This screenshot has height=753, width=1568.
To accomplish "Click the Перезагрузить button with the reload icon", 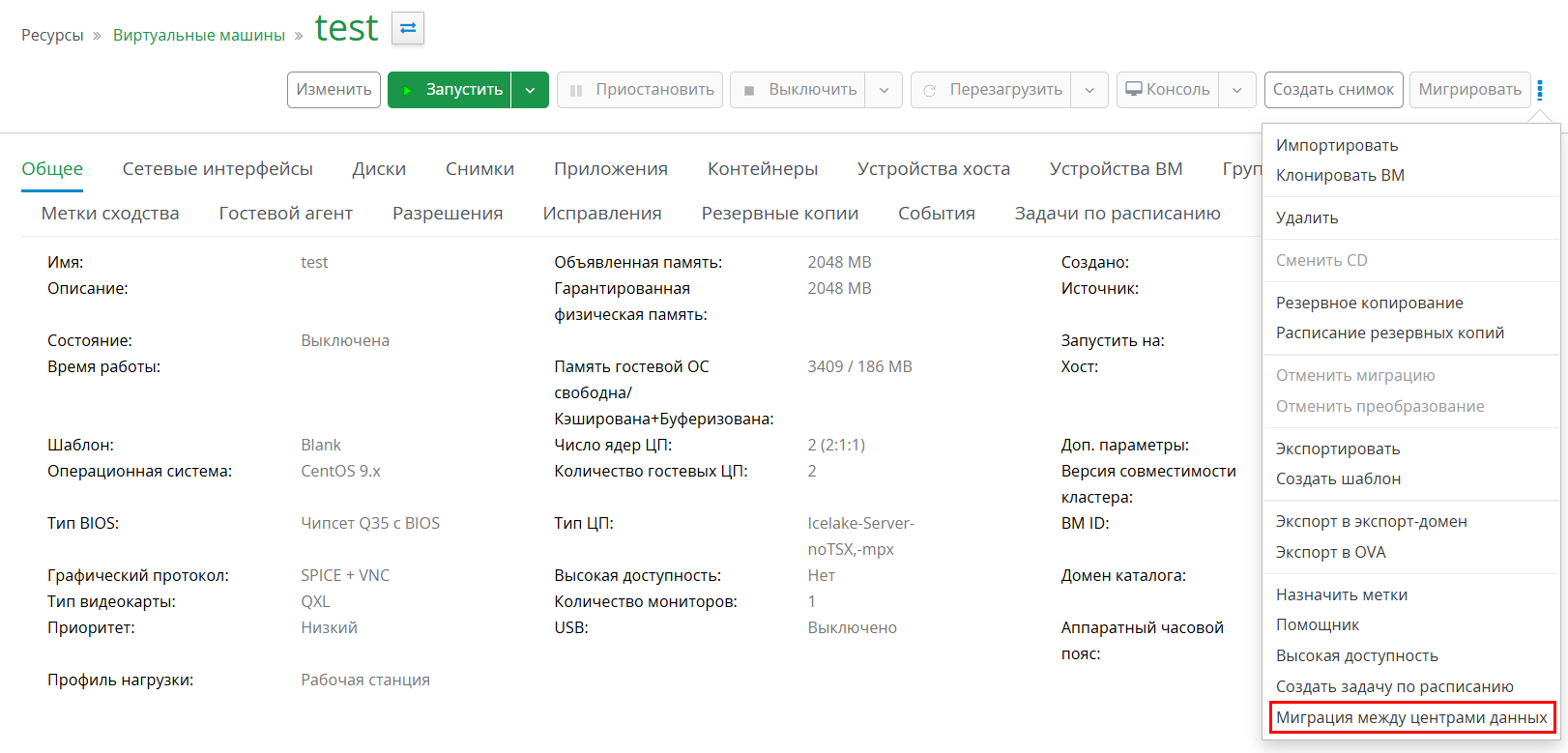I will pos(991,90).
